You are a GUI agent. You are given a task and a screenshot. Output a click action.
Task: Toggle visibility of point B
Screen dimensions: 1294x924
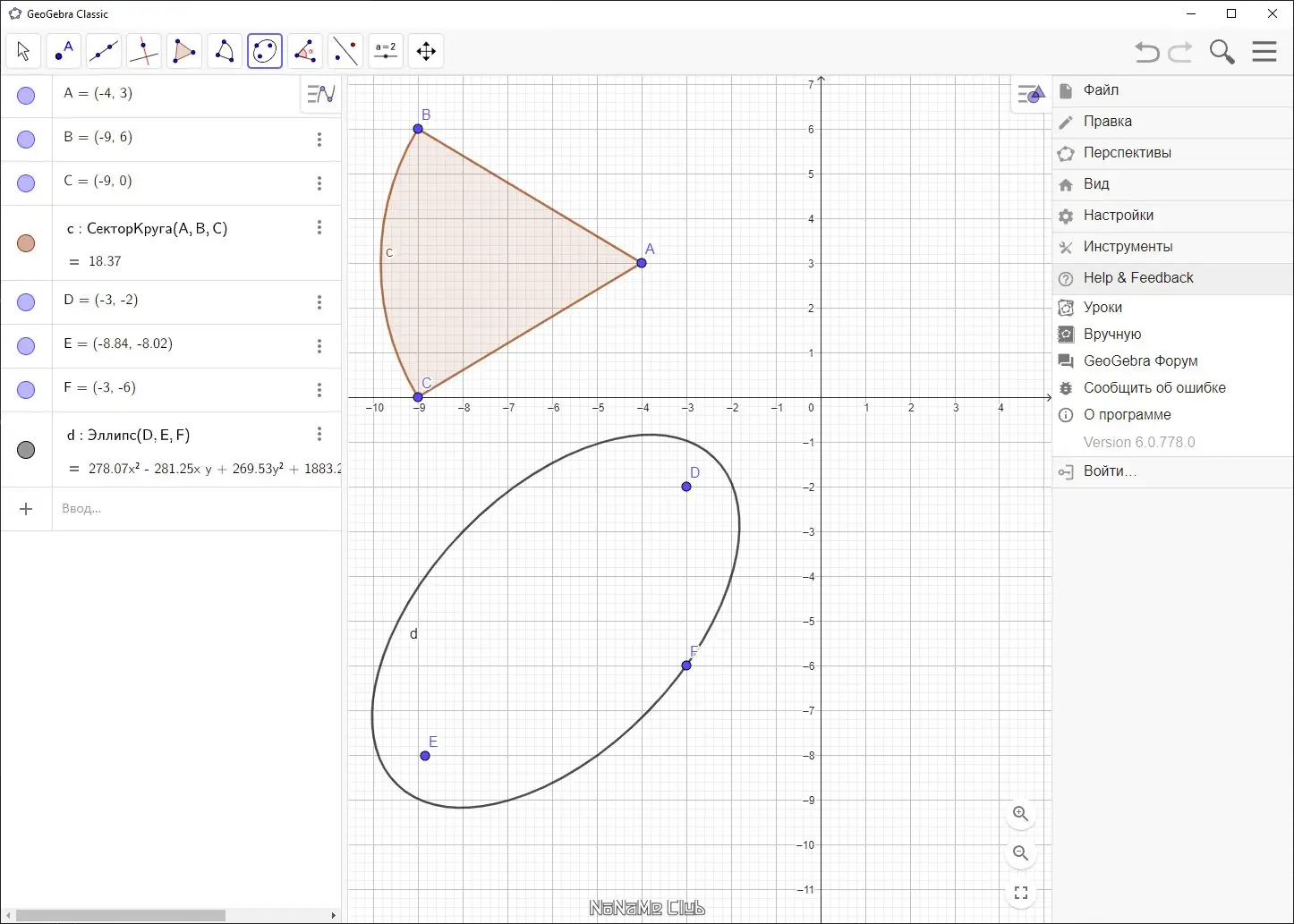click(26, 140)
